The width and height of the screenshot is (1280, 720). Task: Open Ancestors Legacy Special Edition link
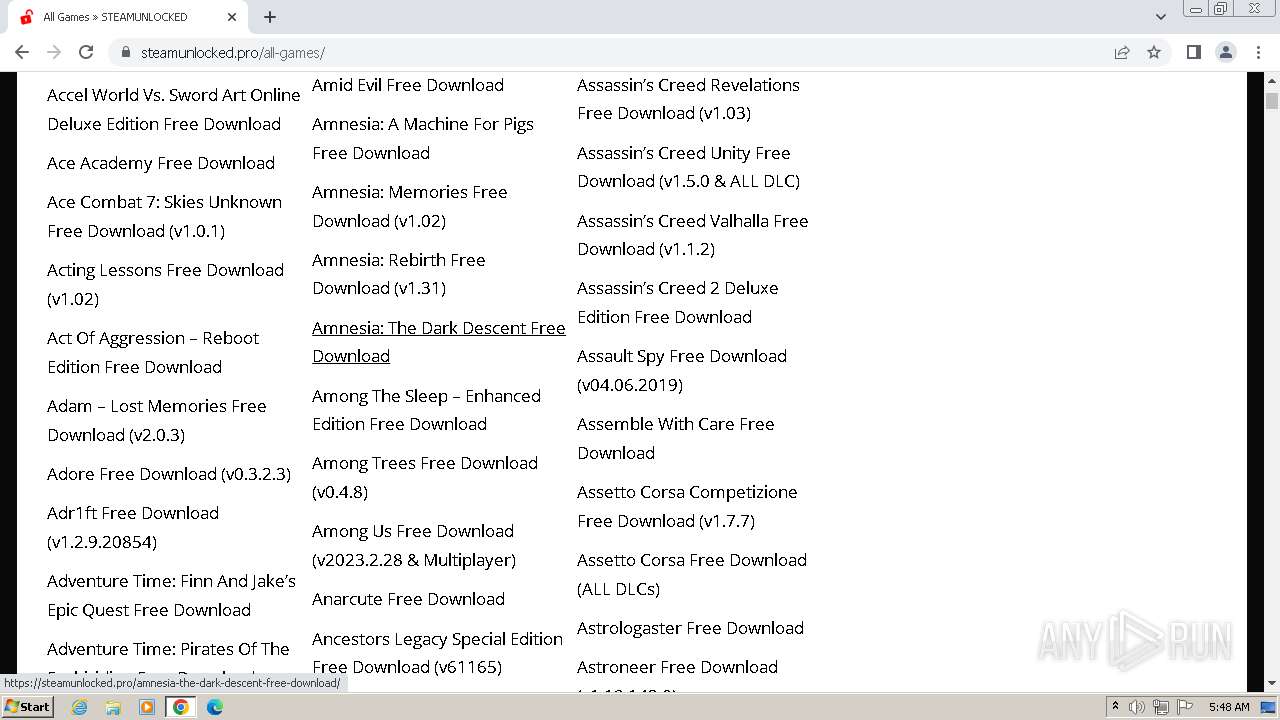coord(437,653)
